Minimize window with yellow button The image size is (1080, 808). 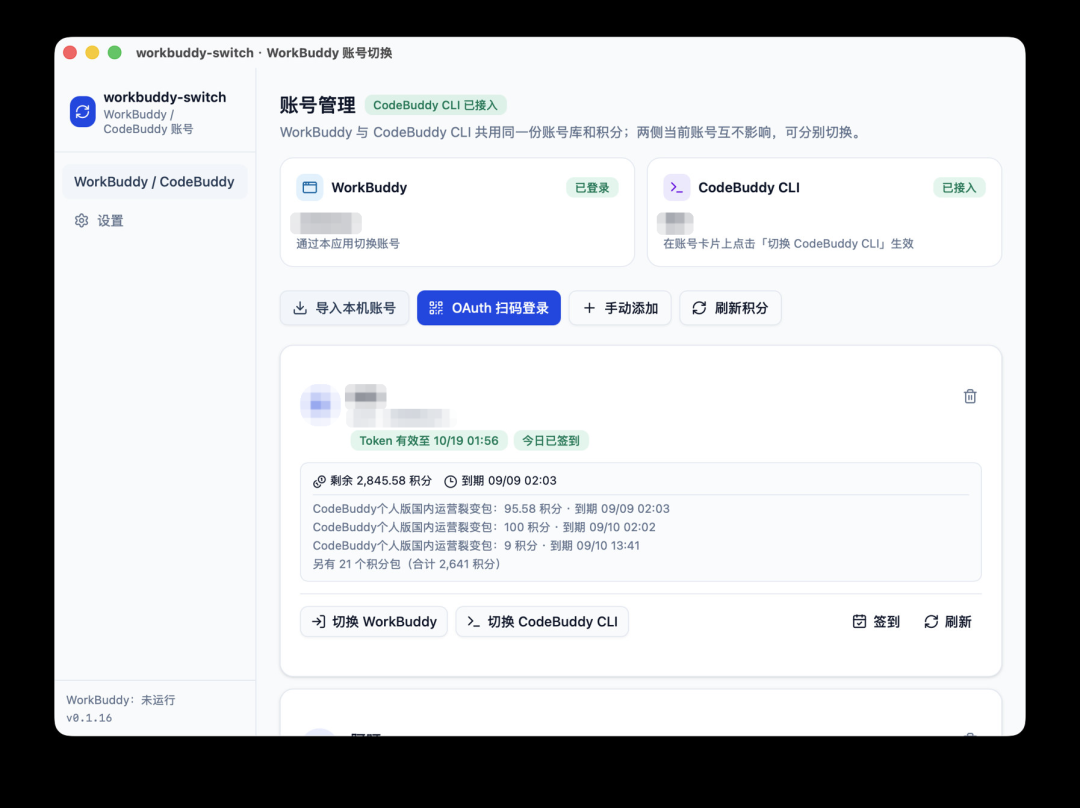pyautogui.click(x=92, y=52)
